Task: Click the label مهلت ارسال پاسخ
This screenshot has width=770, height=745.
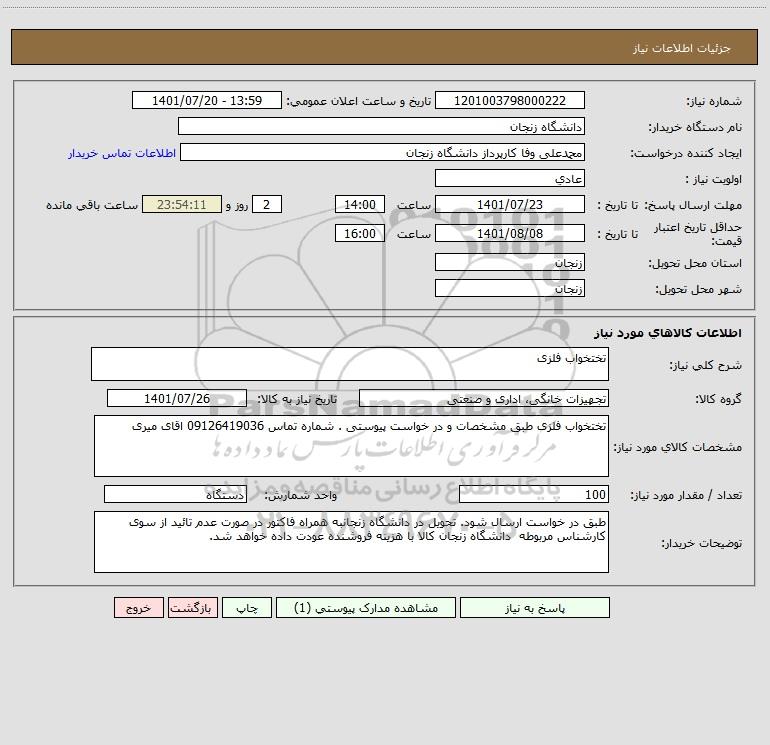Action: [693, 205]
